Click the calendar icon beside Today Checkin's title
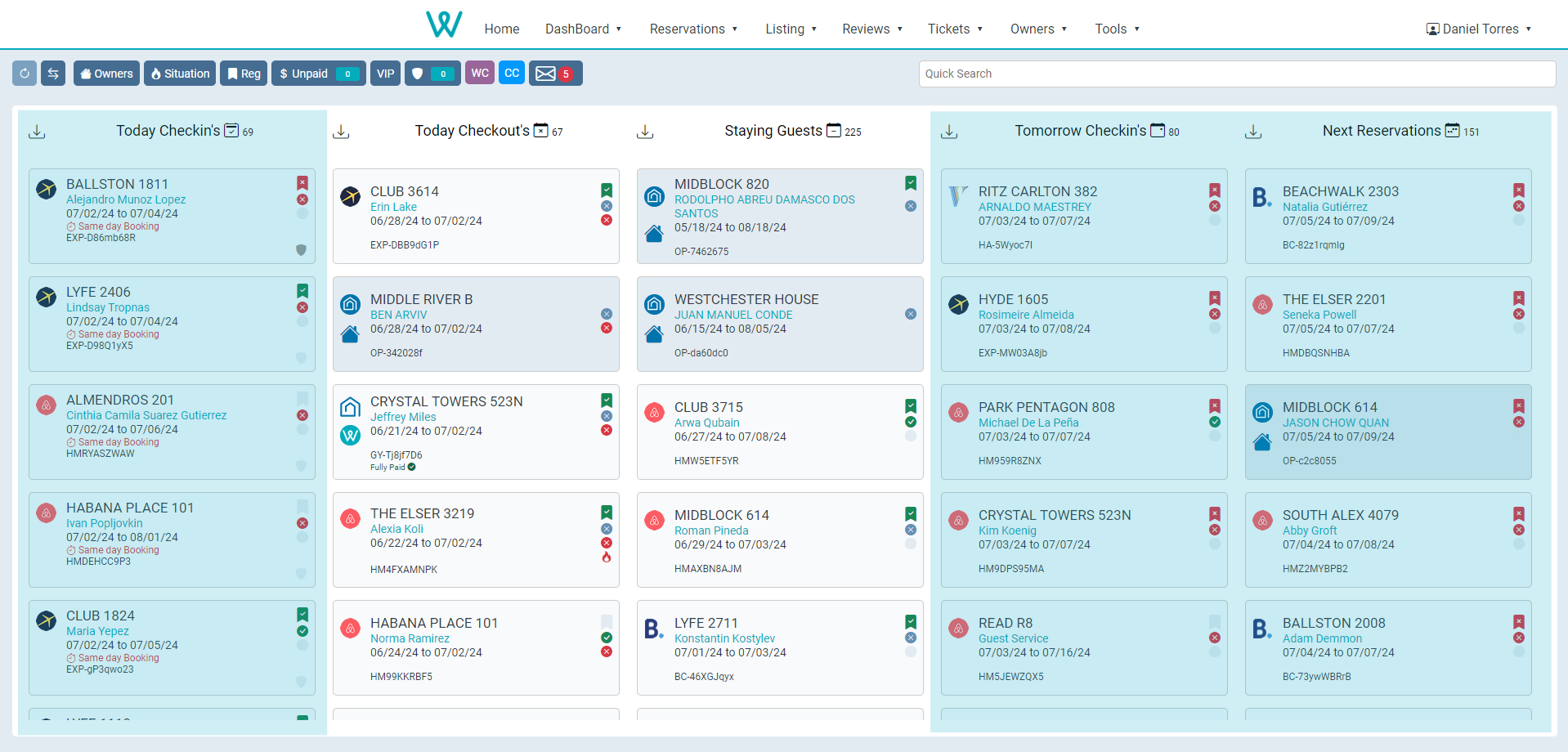1568x752 pixels. [231, 131]
